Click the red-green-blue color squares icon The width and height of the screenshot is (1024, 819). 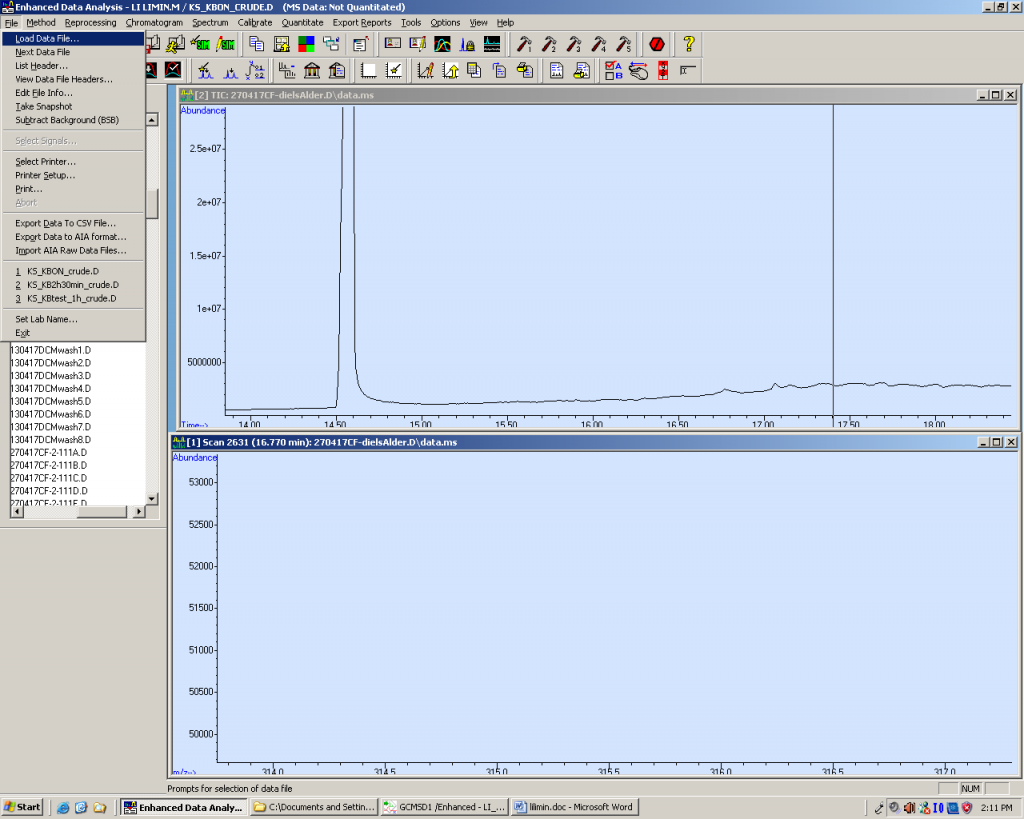(307, 44)
